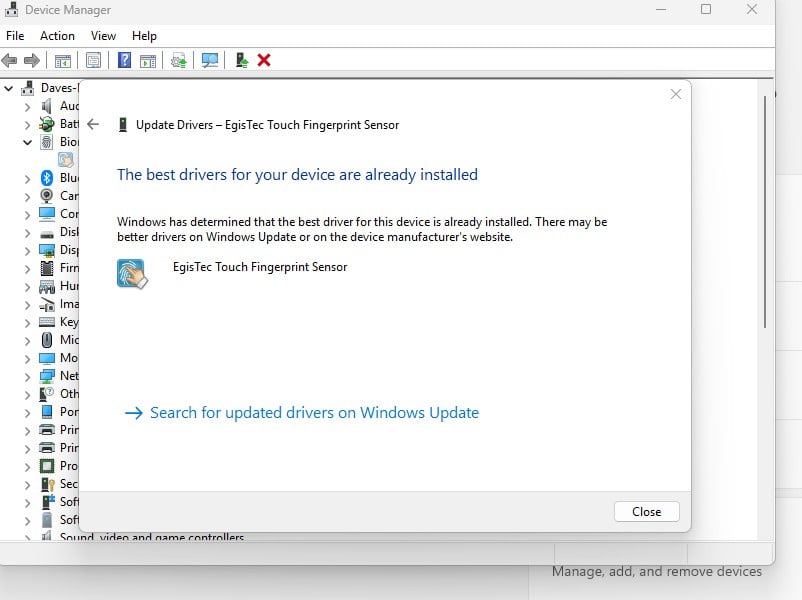Select the Keyboards category icon
Image resolution: width=802 pixels, height=600 pixels.
[47, 322]
